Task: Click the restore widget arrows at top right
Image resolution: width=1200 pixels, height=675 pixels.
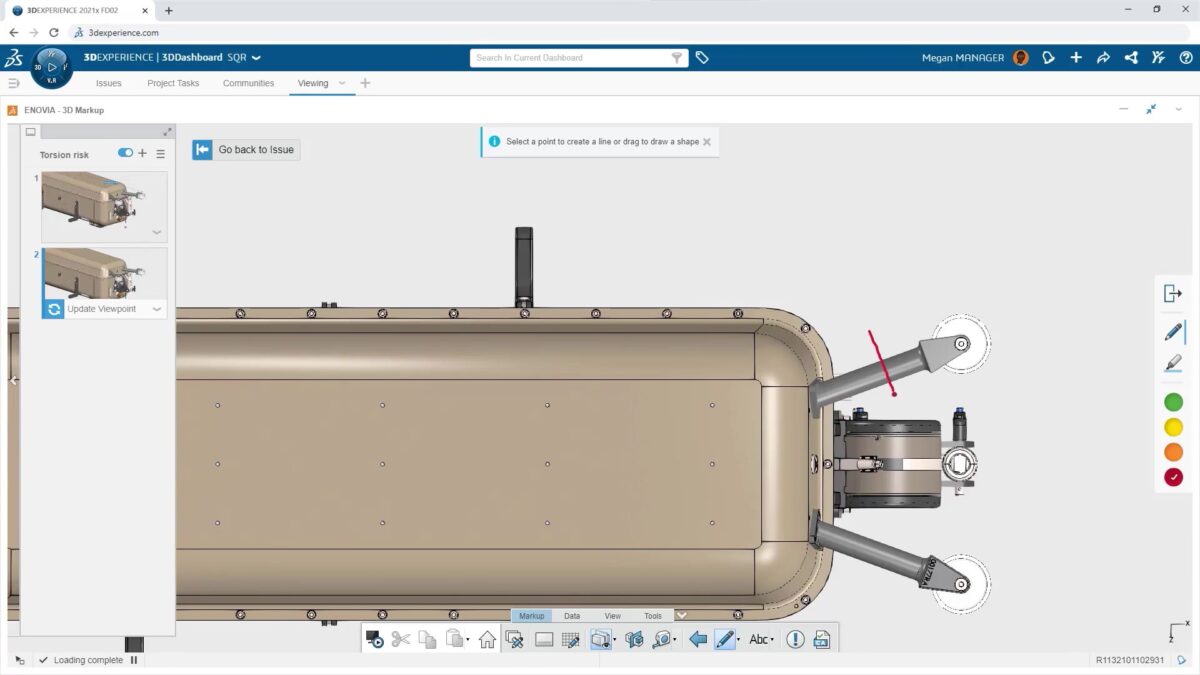Action: [x=1151, y=109]
